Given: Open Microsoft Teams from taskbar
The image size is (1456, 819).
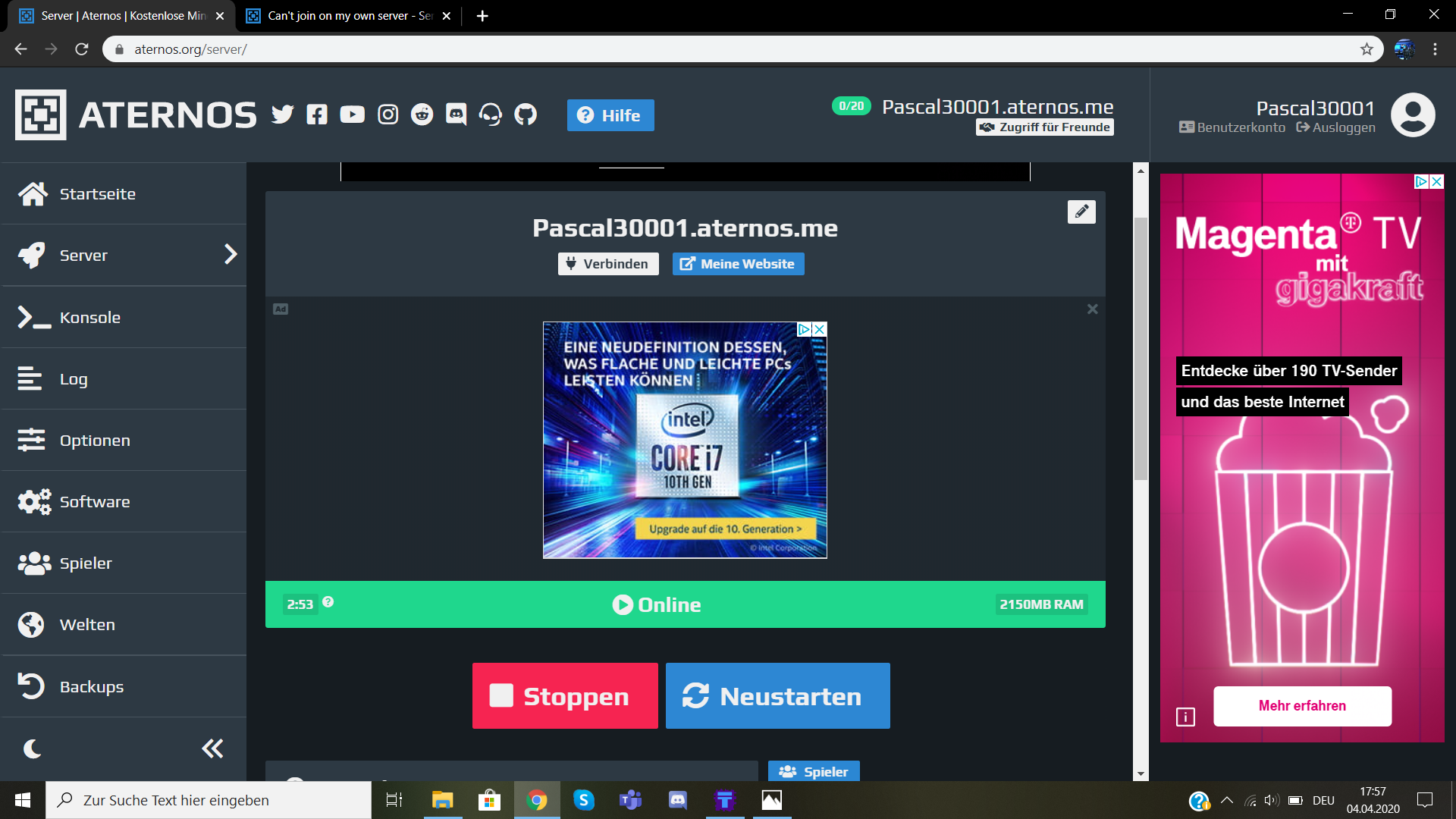Looking at the screenshot, I should click(630, 800).
